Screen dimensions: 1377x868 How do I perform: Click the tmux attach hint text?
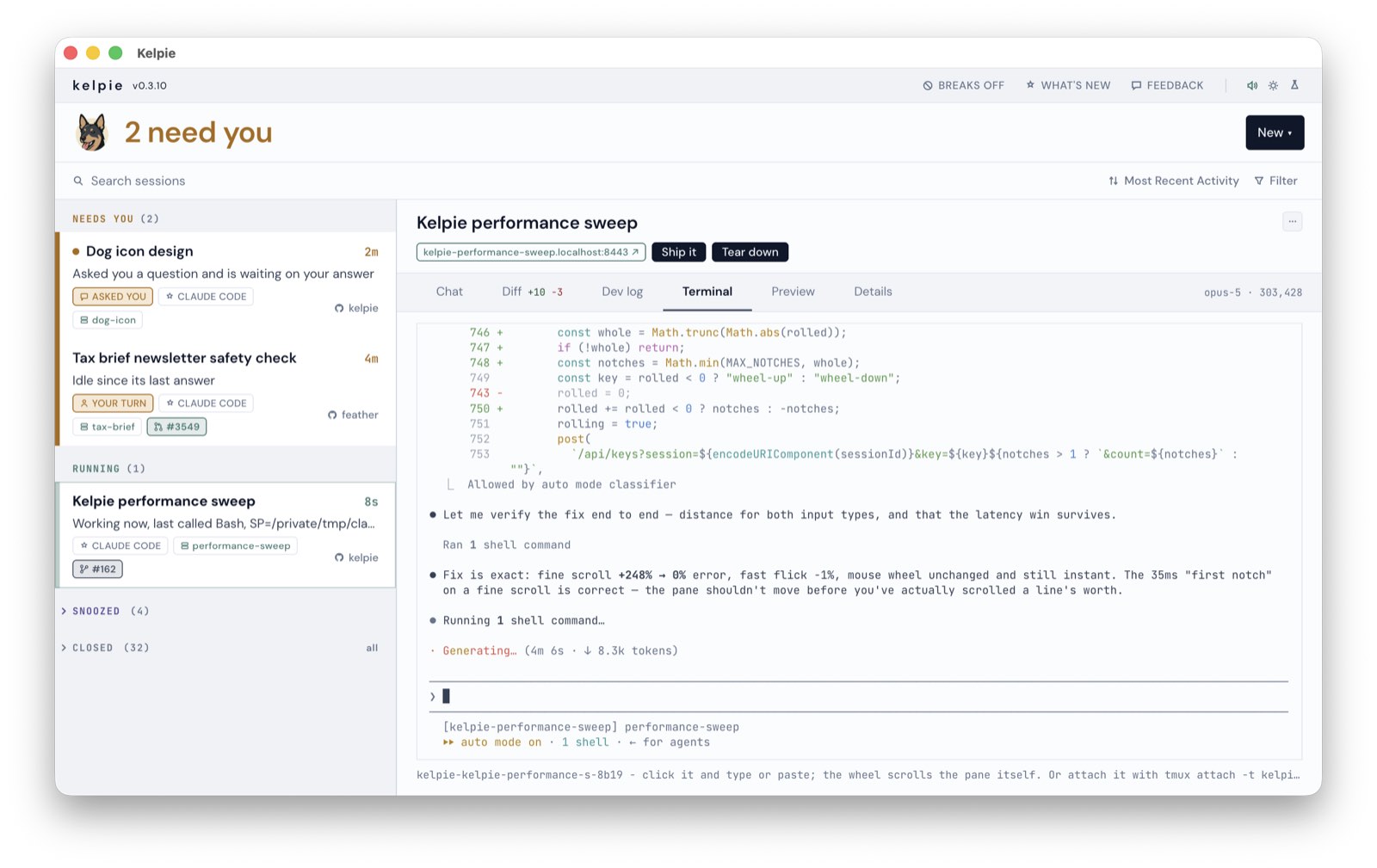click(857, 775)
